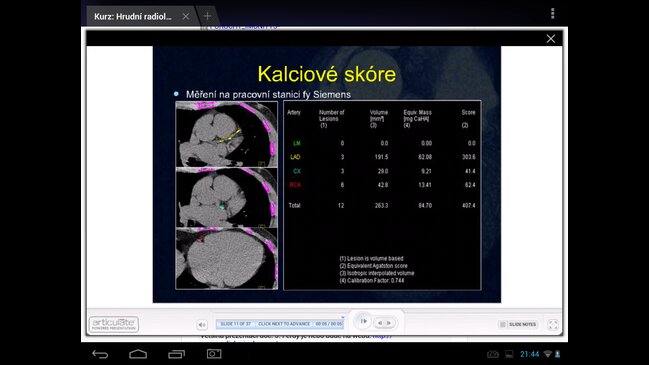The height and width of the screenshot is (365, 649).
Task: Click the slide progress bar
Action: (280, 324)
